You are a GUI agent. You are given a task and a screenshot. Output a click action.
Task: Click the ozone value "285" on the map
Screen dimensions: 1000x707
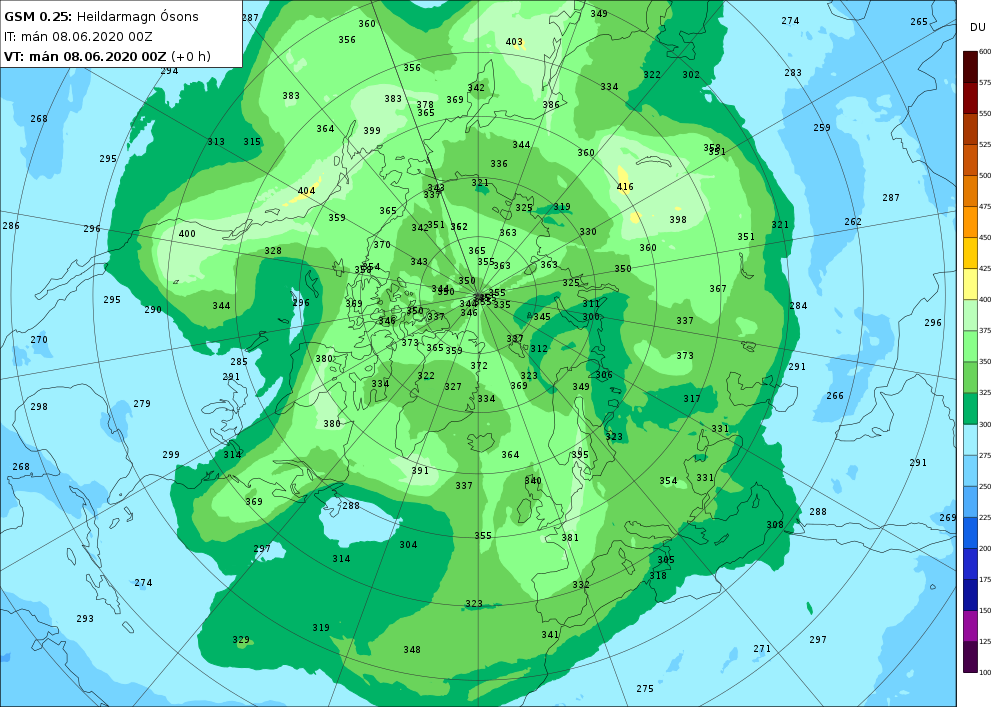coord(239,362)
